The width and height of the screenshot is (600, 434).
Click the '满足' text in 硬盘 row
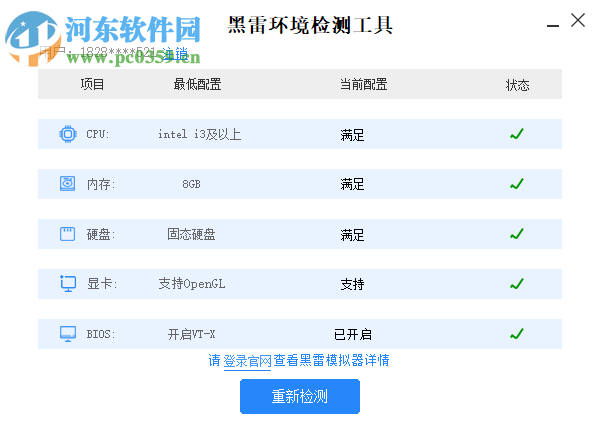[x=352, y=235]
